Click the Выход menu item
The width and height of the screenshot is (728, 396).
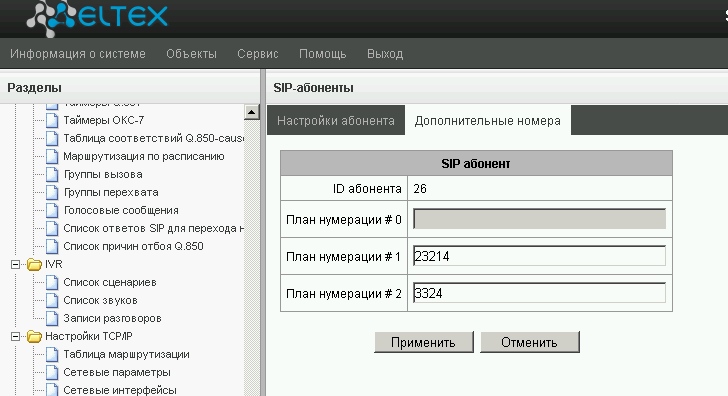coord(385,54)
